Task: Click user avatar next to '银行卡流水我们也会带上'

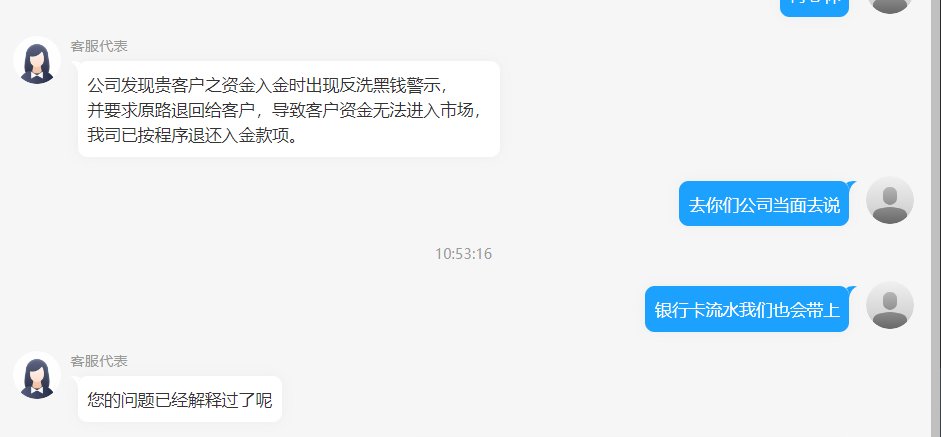Action: pos(890,306)
